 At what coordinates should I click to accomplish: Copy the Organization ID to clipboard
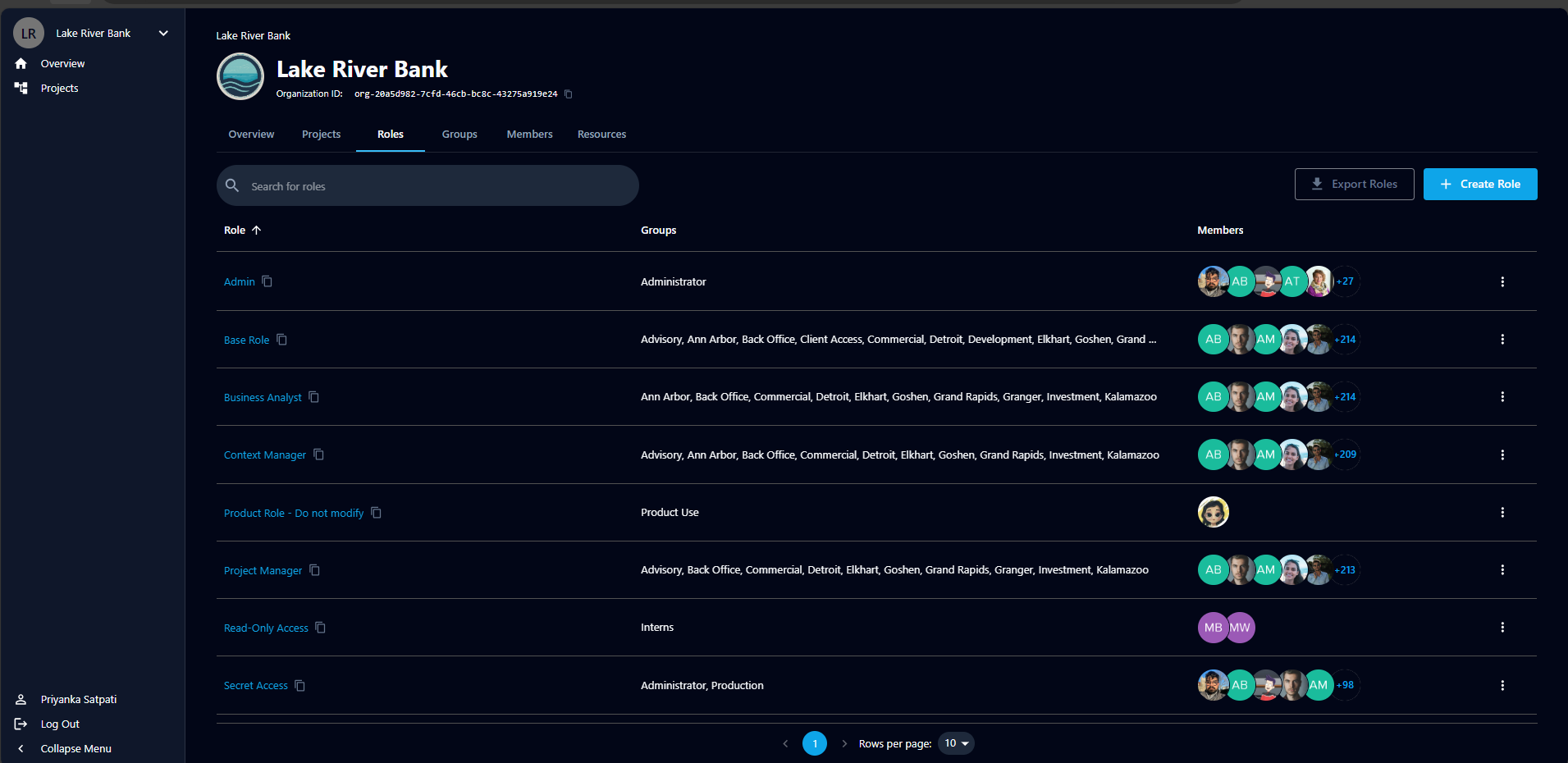[569, 94]
